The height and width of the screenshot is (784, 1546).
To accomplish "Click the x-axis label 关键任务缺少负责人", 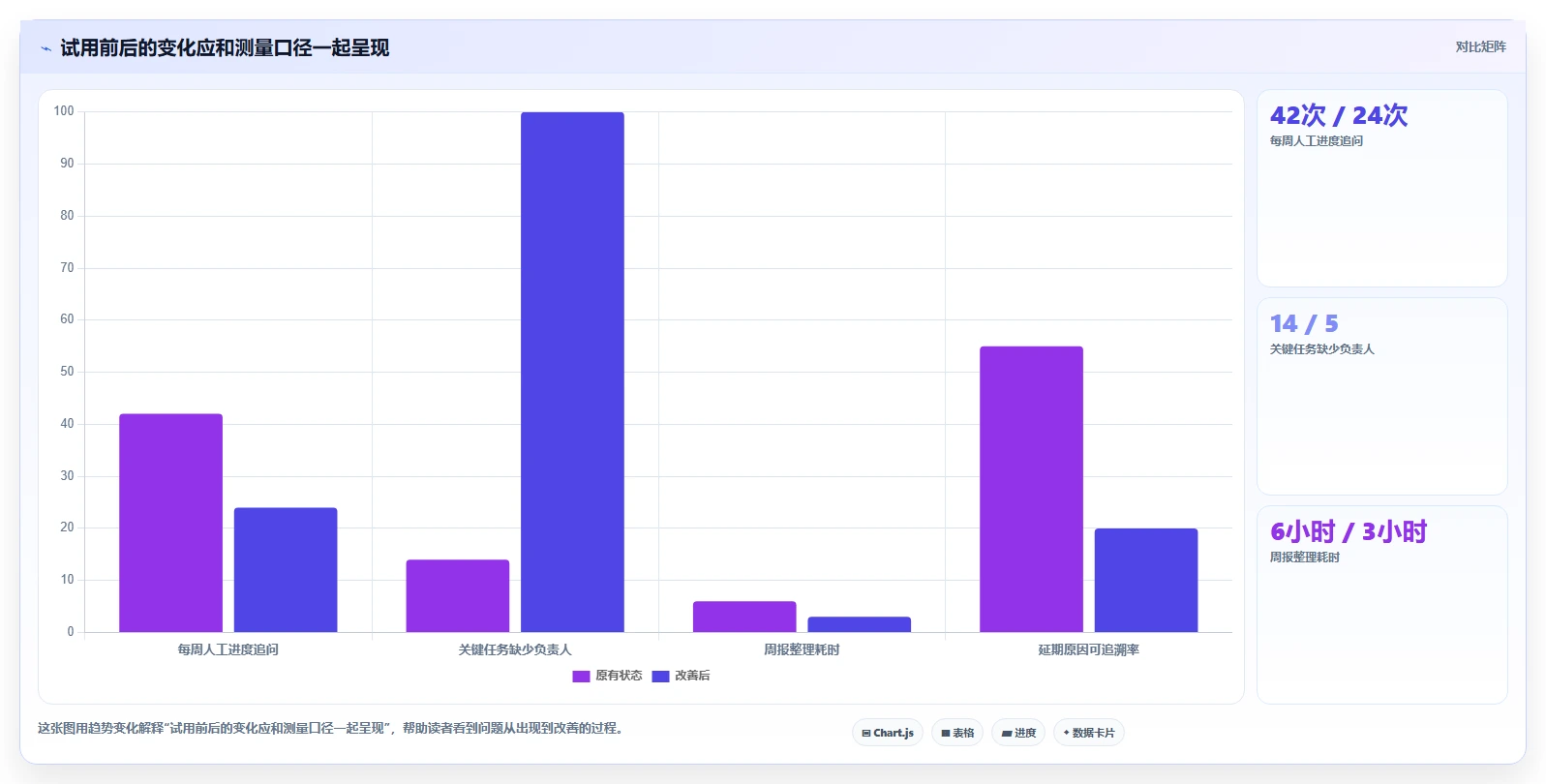I will click(515, 649).
